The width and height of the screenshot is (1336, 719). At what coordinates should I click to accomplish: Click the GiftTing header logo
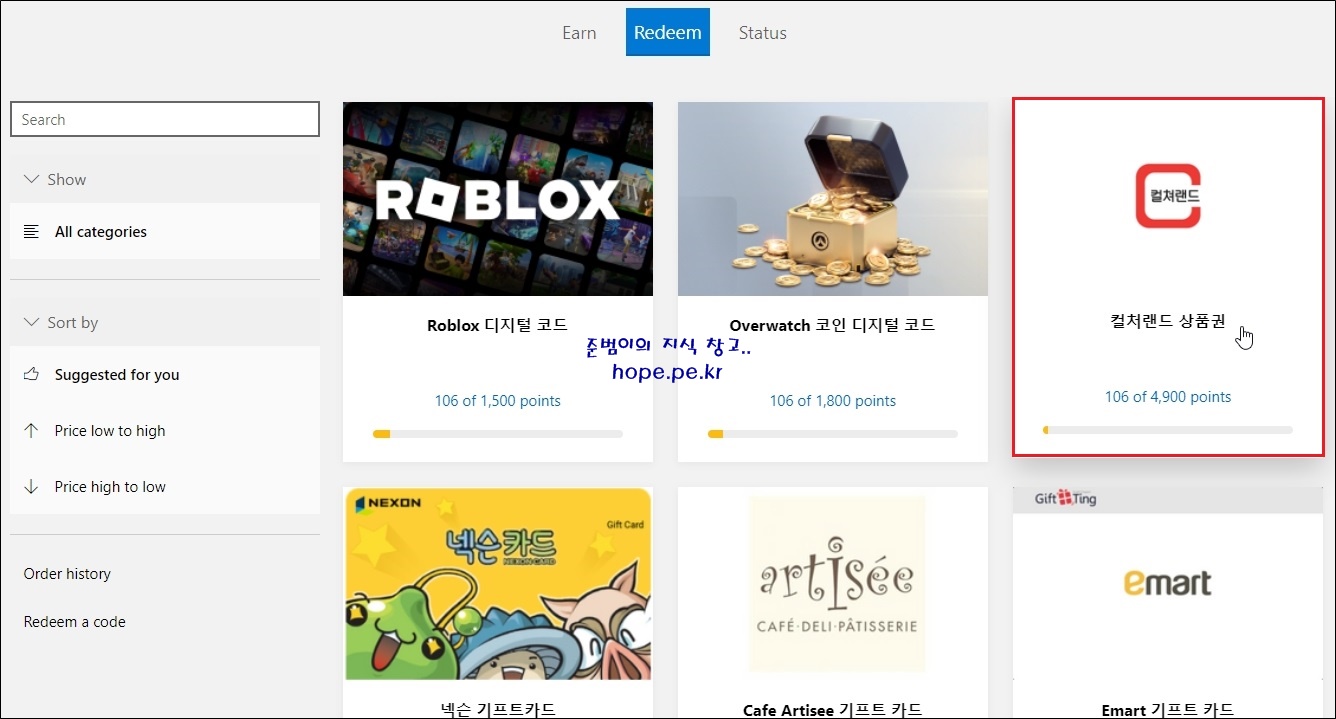1065,498
